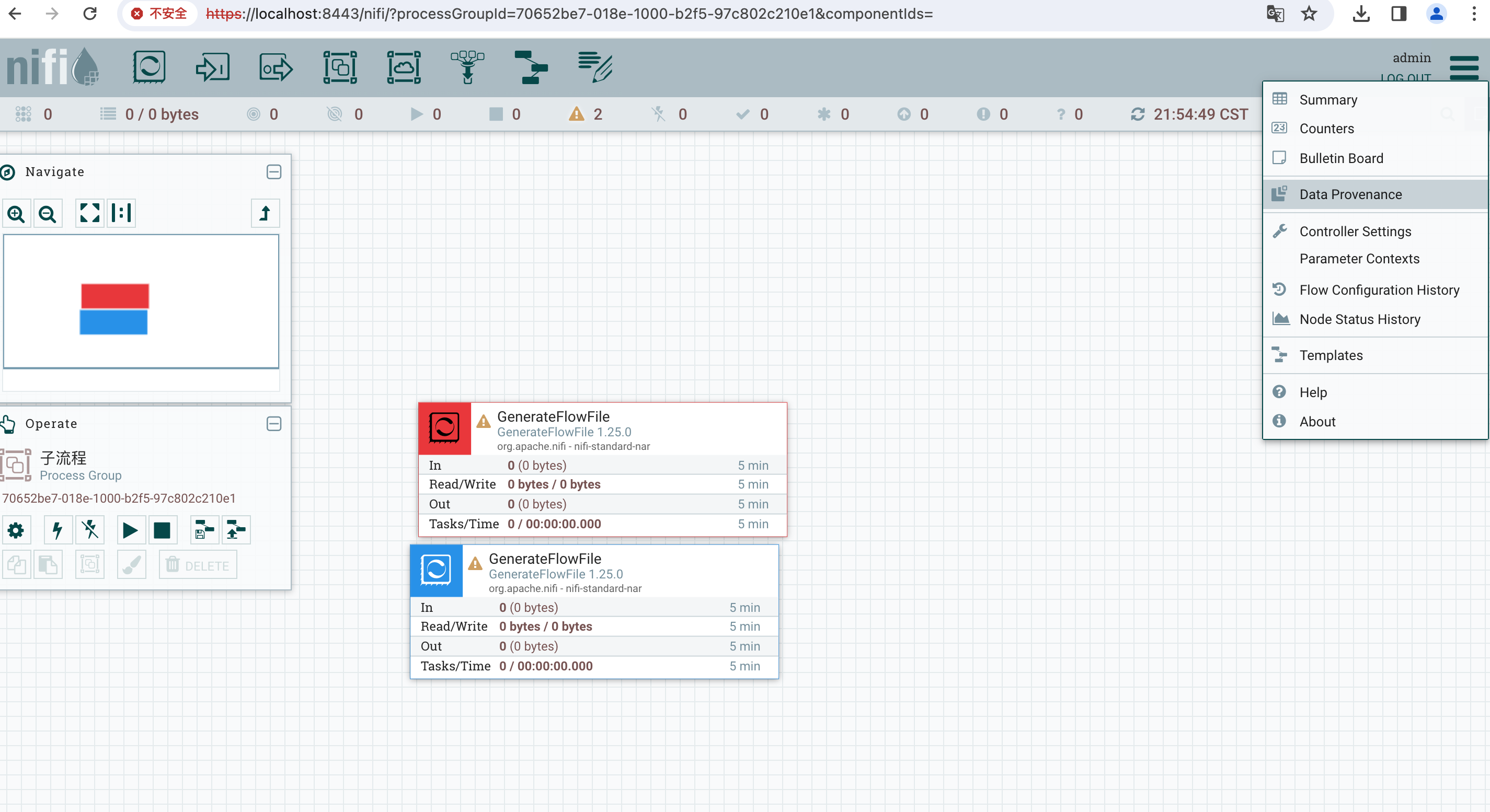Open configuration via the gear icon in Operate
The height and width of the screenshot is (812, 1490).
pyautogui.click(x=16, y=530)
